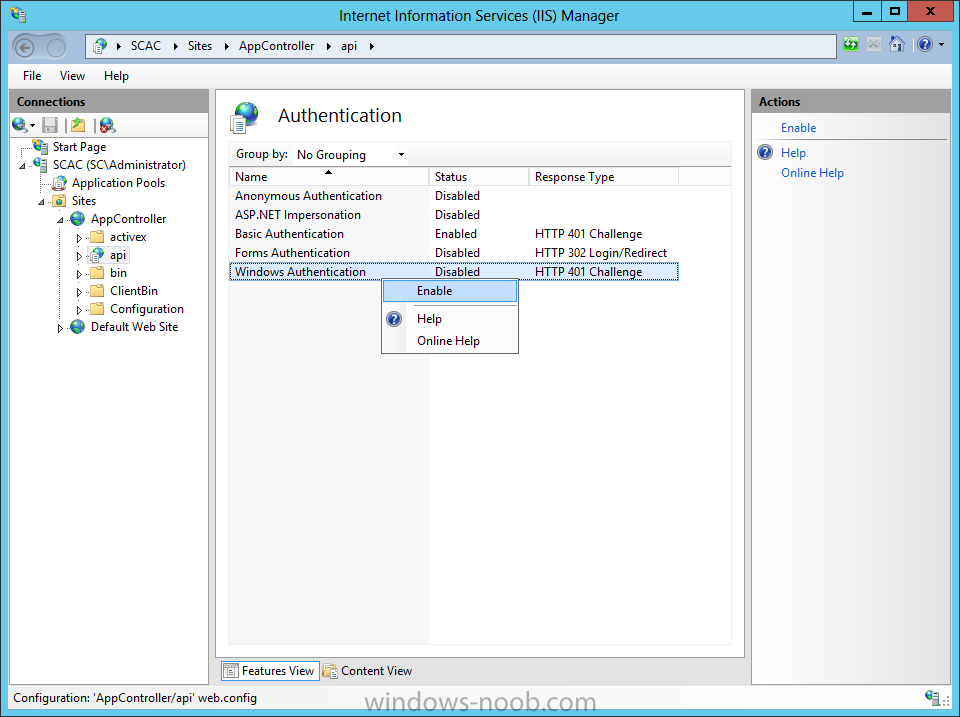The image size is (960, 717).
Task: Open the View menu
Action: click(72, 76)
